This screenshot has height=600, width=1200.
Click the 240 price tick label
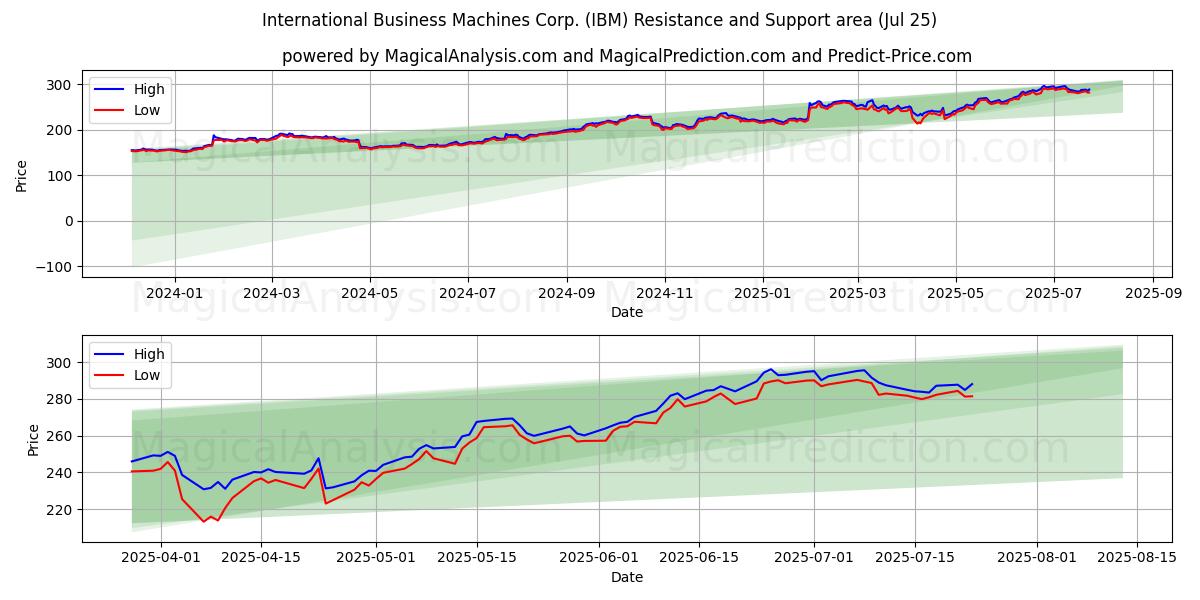point(58,473)
